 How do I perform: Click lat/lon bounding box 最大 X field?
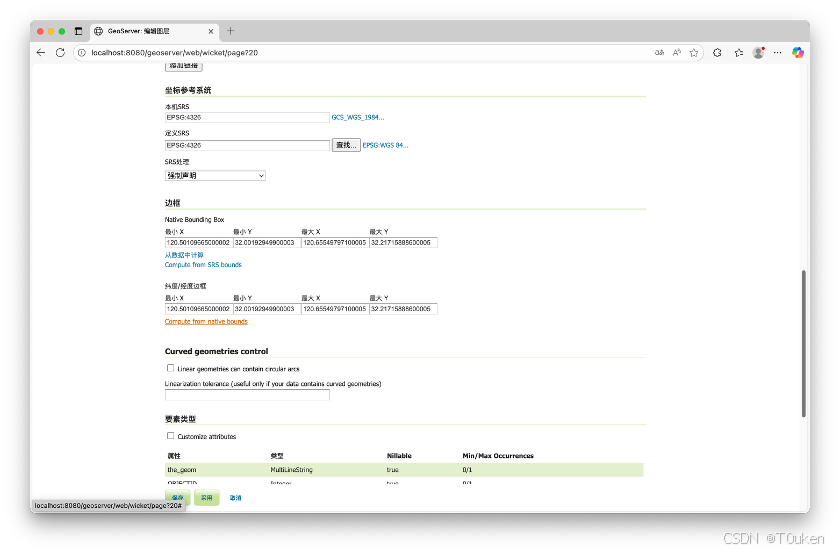point(335,309)
